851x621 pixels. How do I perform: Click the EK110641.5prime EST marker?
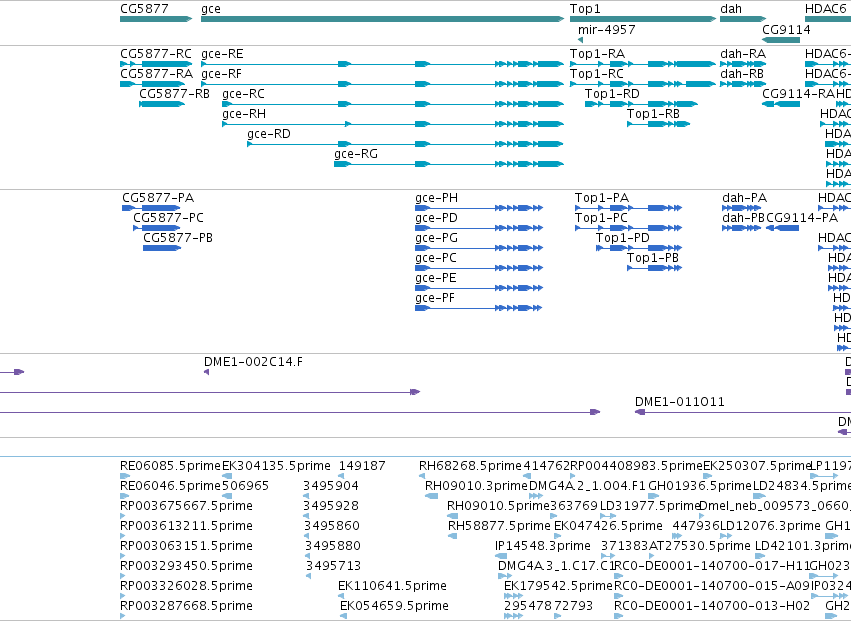341,596
